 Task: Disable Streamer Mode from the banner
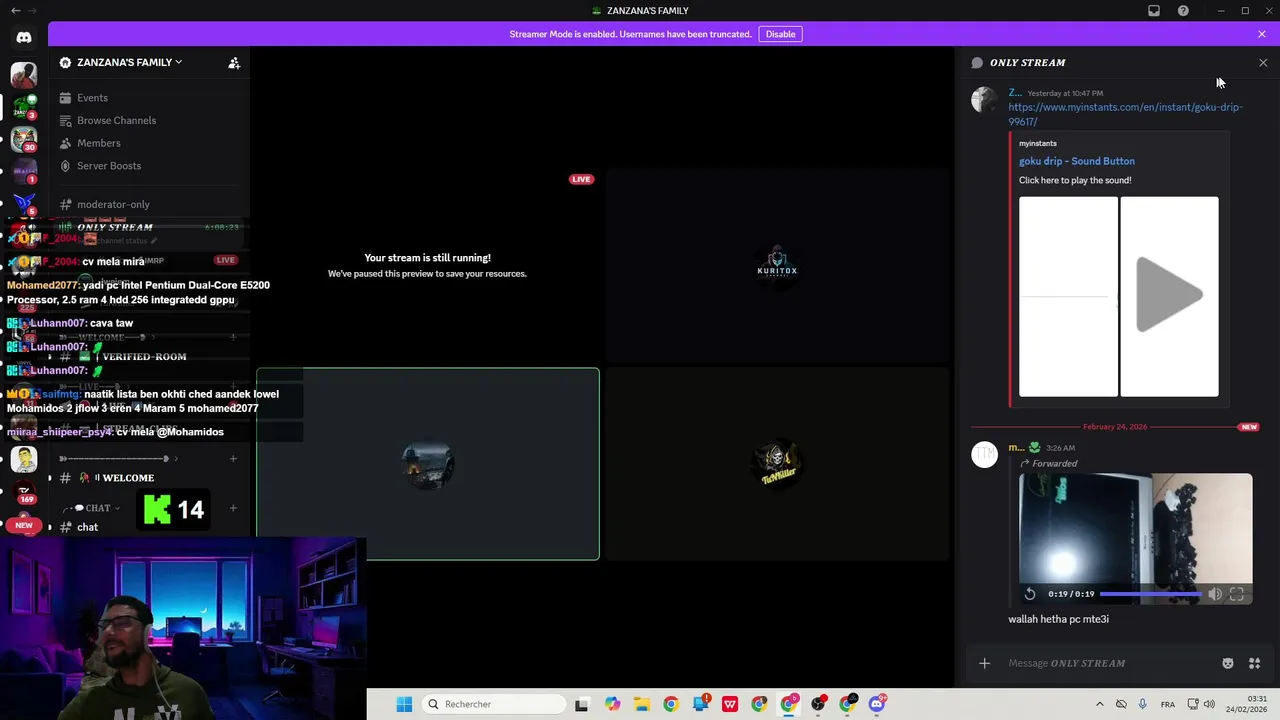(x=780, y=34)
